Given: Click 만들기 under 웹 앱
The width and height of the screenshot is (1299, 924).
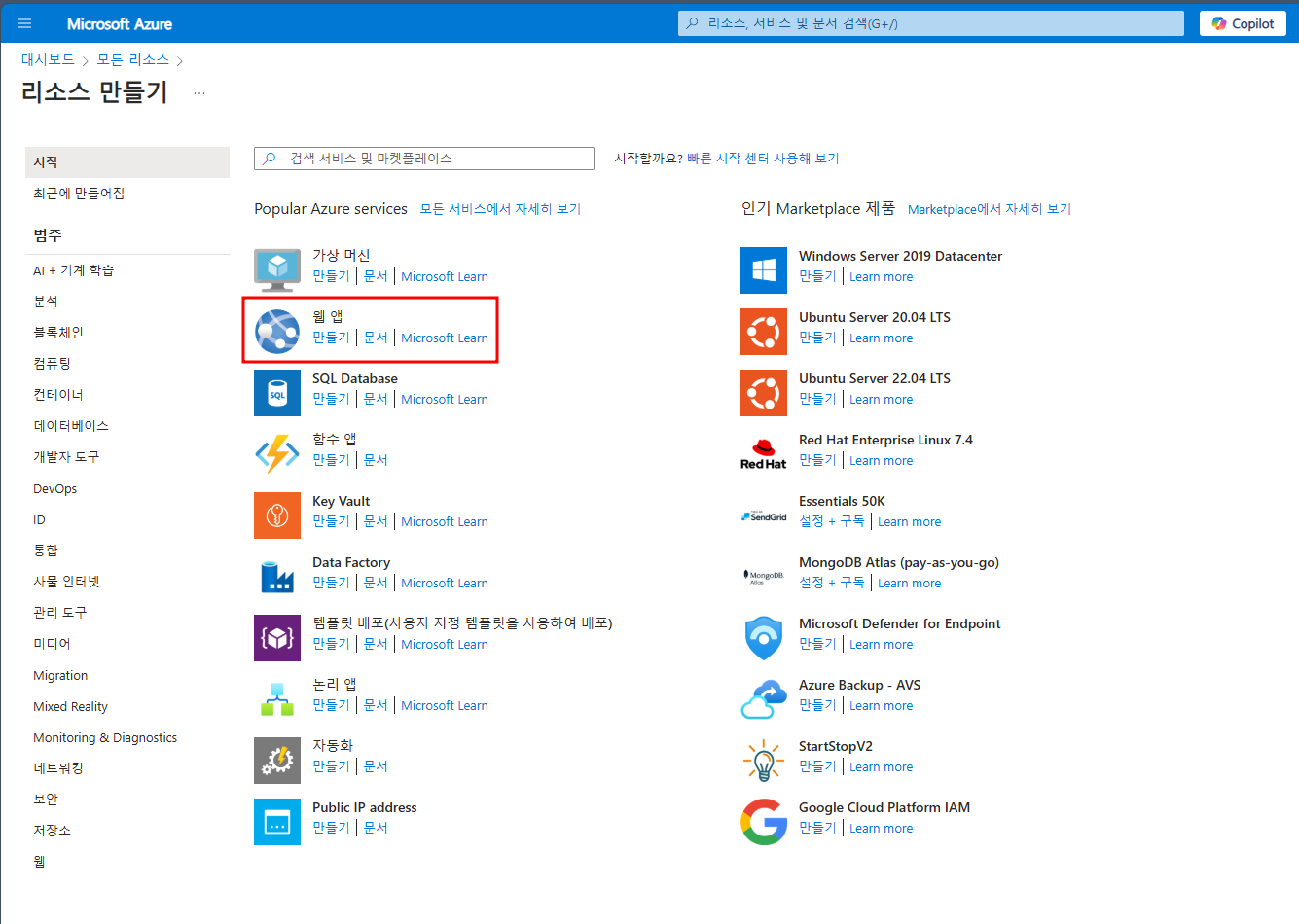Looking at the screenshot, I should tap(331, 338).
